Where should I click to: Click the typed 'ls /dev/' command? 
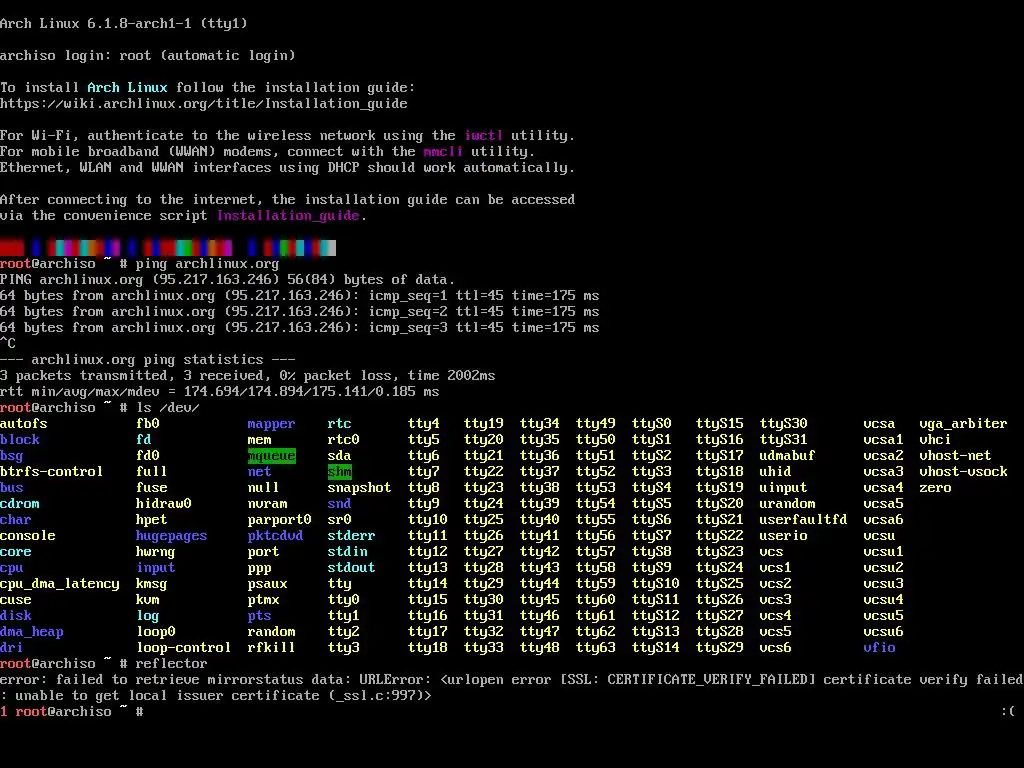coord(167,408)
